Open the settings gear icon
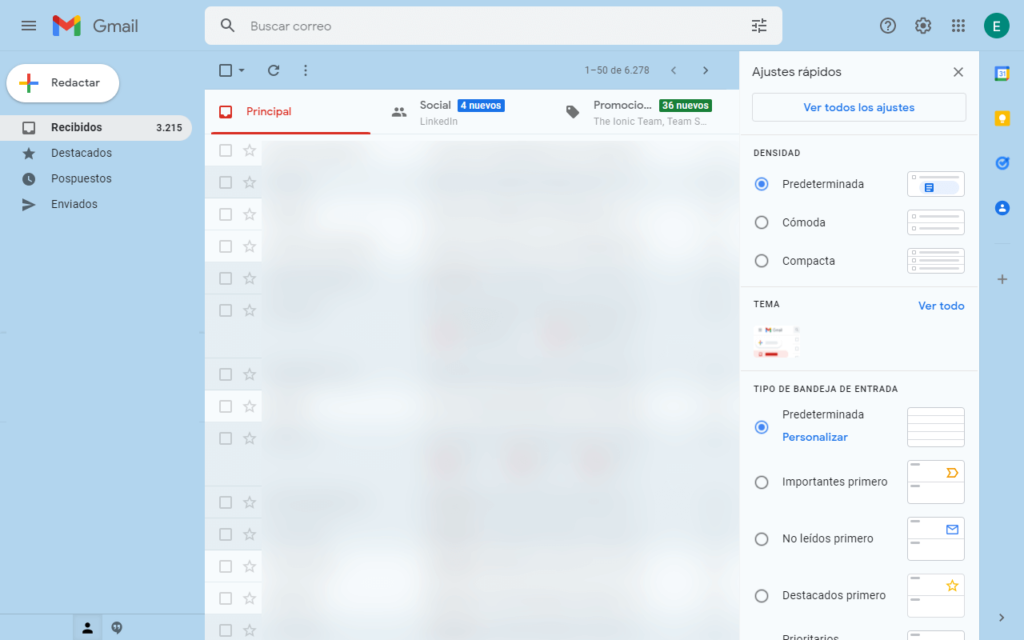The width and height of the screenshot is (1024, 640). 923,26
